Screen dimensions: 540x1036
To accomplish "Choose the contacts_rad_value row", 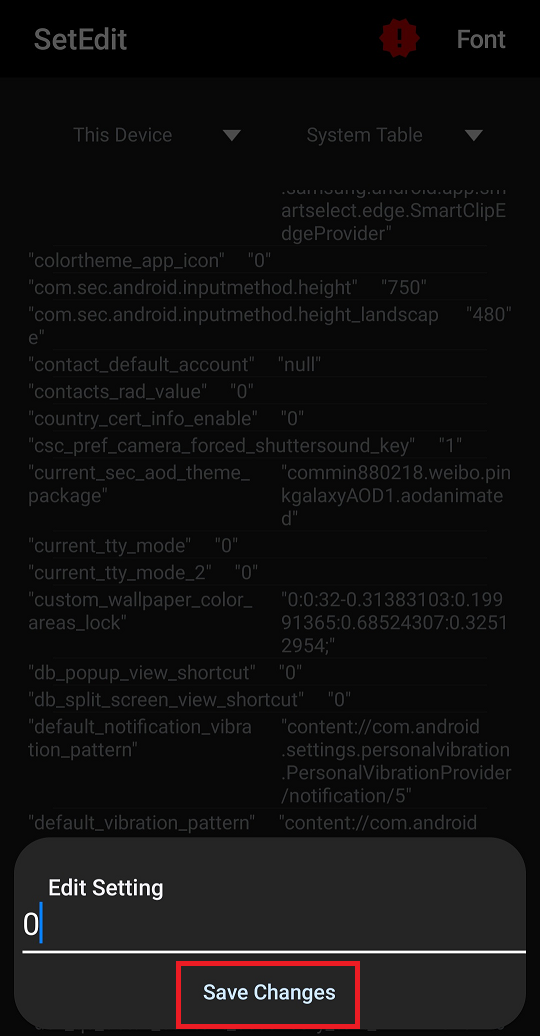I will [256, 391].
